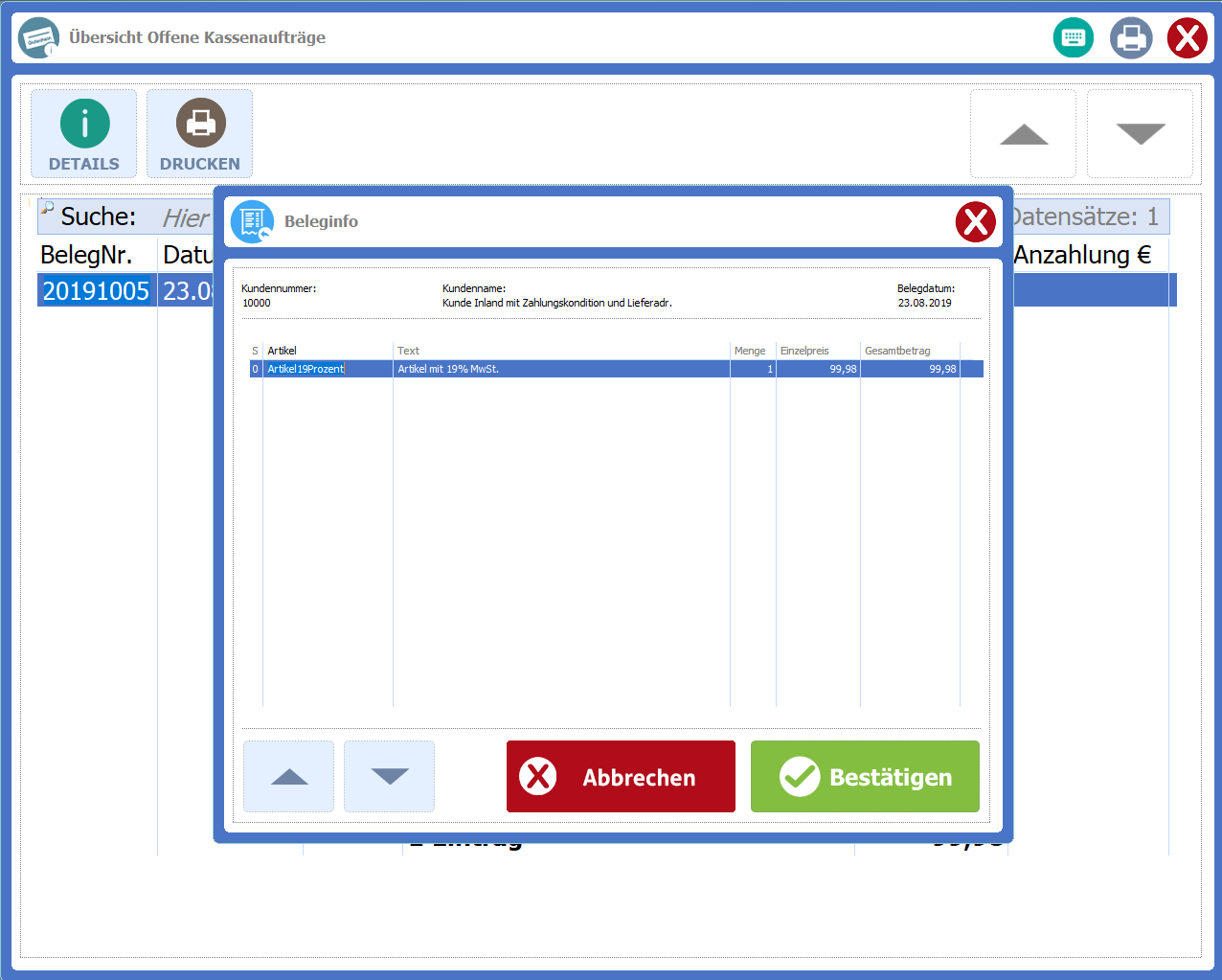
Task: Click the Abbrechen button
Action: tap(621, 777)
